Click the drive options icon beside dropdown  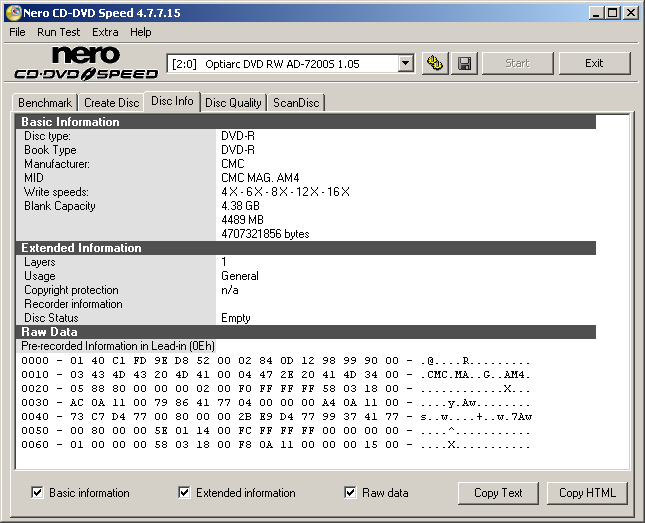pyautogui.click(x=435, y=64)
